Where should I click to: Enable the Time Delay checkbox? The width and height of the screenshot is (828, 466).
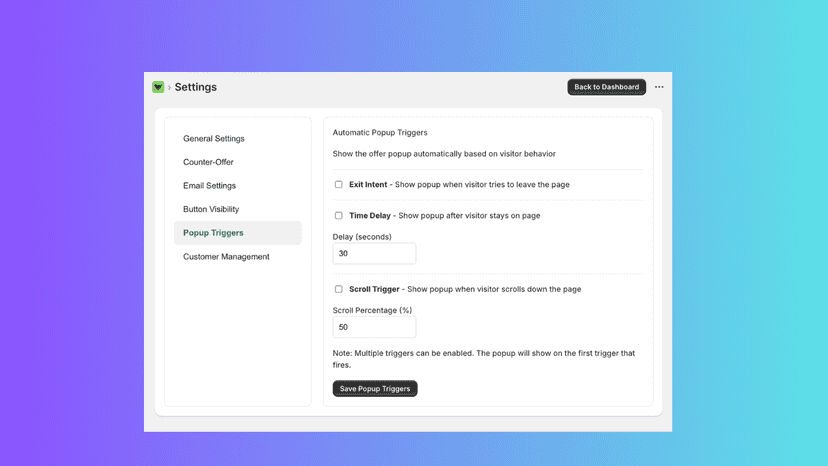click(338, 216)
